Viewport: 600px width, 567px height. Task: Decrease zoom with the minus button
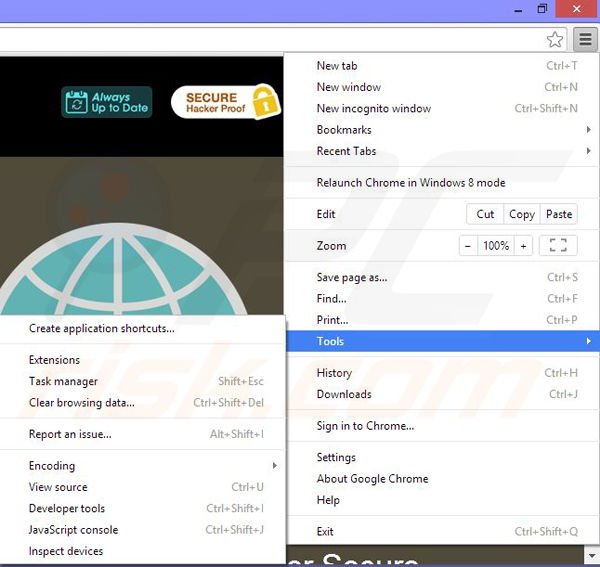tap(468, 246)
